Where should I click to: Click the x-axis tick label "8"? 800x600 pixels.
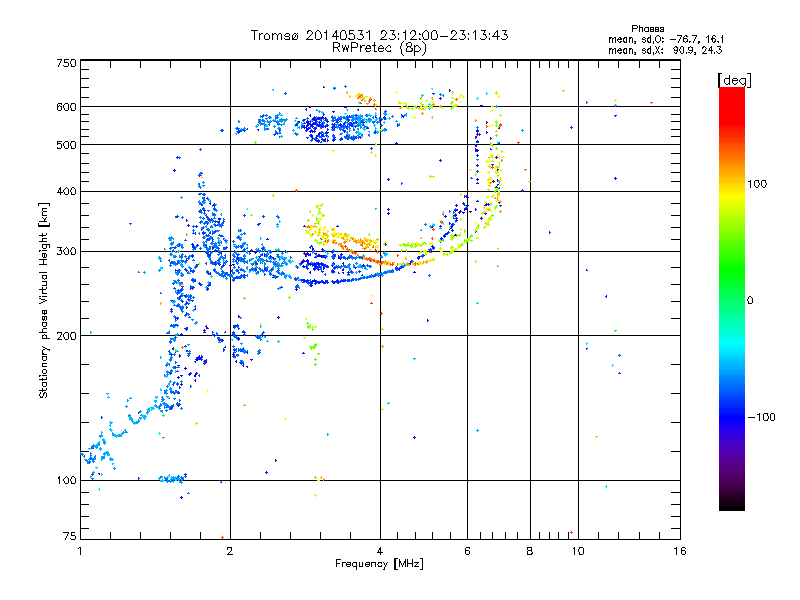[530, 551]
